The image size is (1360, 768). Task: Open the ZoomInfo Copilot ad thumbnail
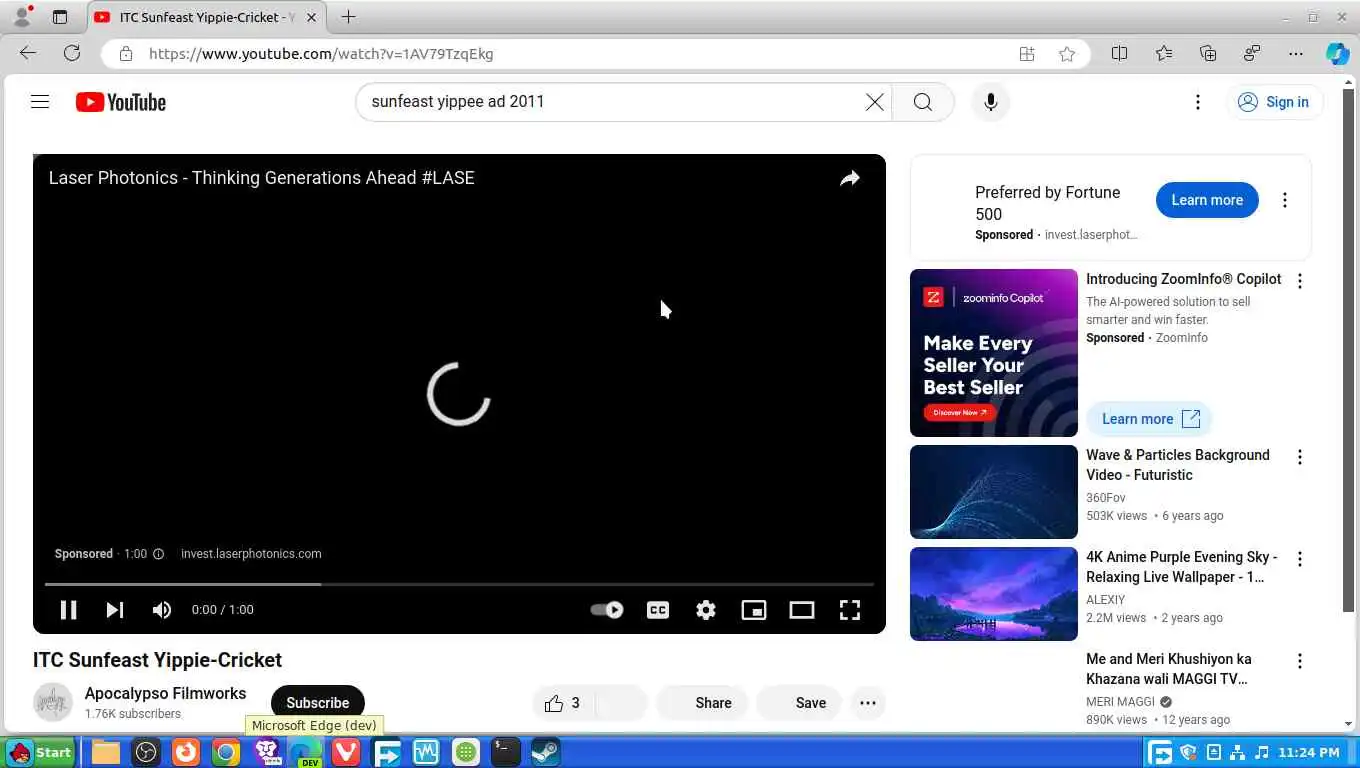click(x=993, y=353)
